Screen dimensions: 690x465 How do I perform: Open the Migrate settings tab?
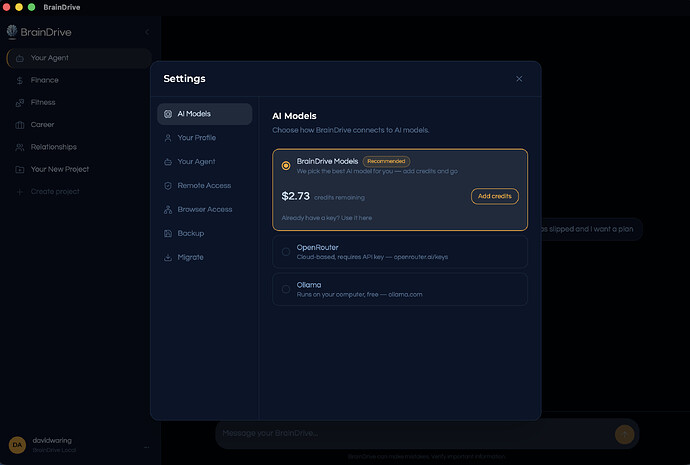point(205,257)
